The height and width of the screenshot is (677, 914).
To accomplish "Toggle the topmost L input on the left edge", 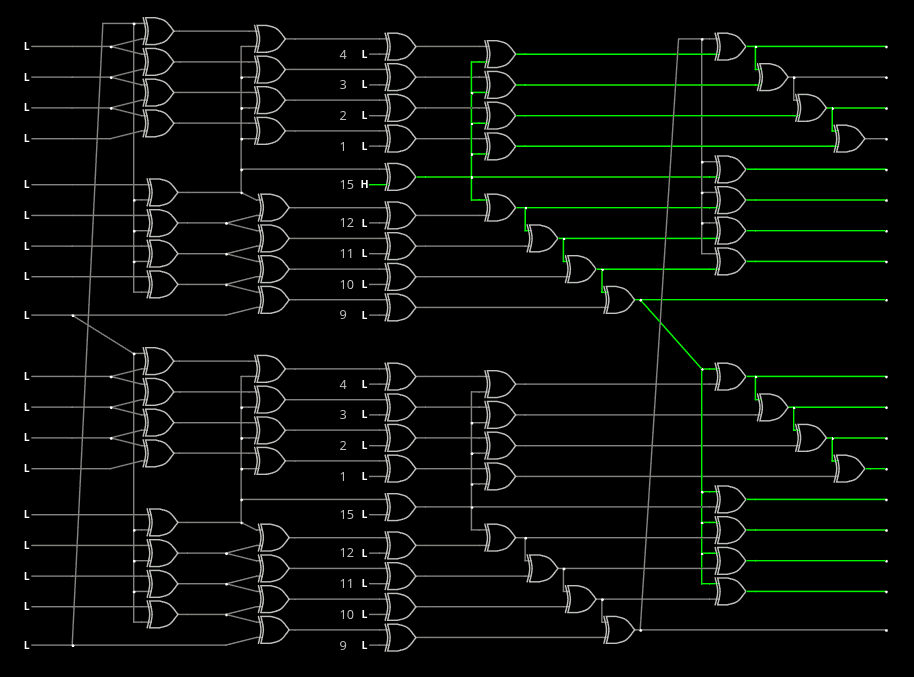I will 26,47.
